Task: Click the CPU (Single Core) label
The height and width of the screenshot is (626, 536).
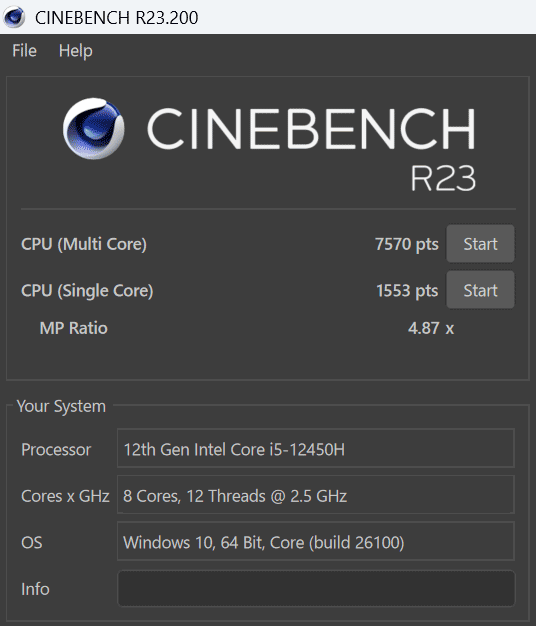Action: [87, 291]
